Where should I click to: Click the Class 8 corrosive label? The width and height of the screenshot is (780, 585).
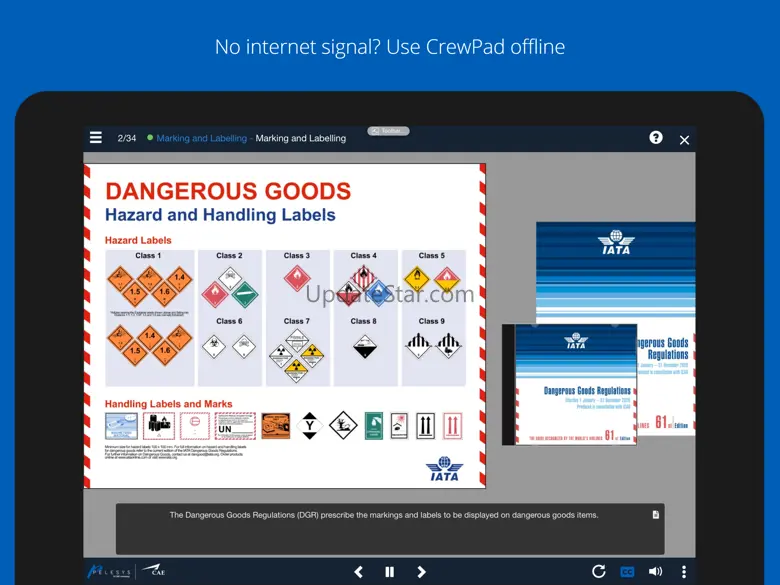(x=365, y=346)
